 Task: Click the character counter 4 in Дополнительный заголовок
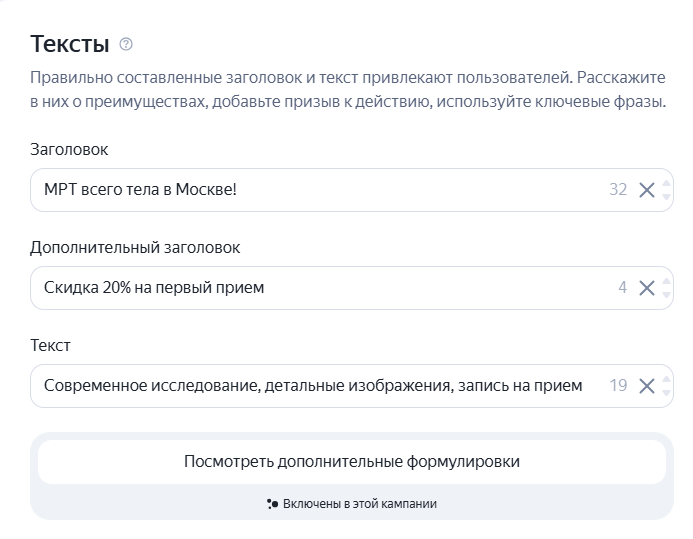coord(622,288)
